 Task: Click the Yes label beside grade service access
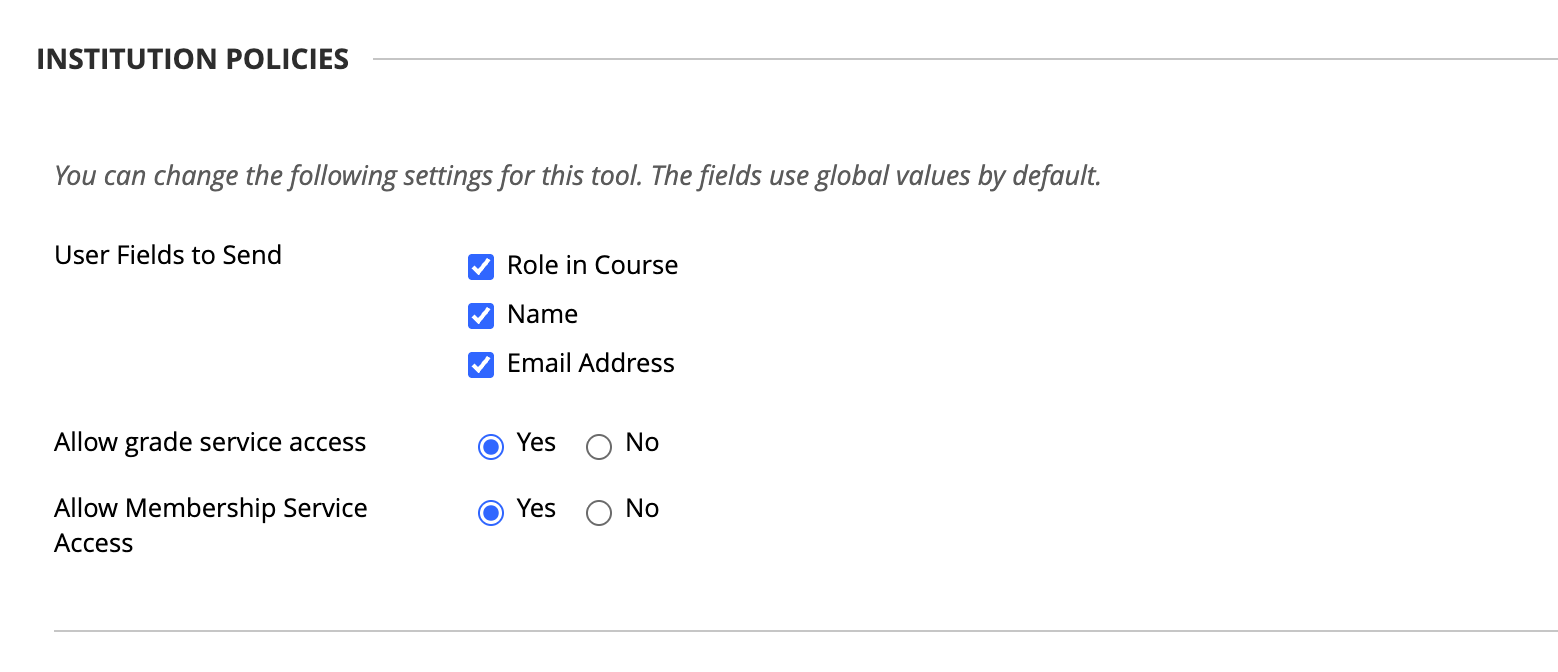(536, 442)
